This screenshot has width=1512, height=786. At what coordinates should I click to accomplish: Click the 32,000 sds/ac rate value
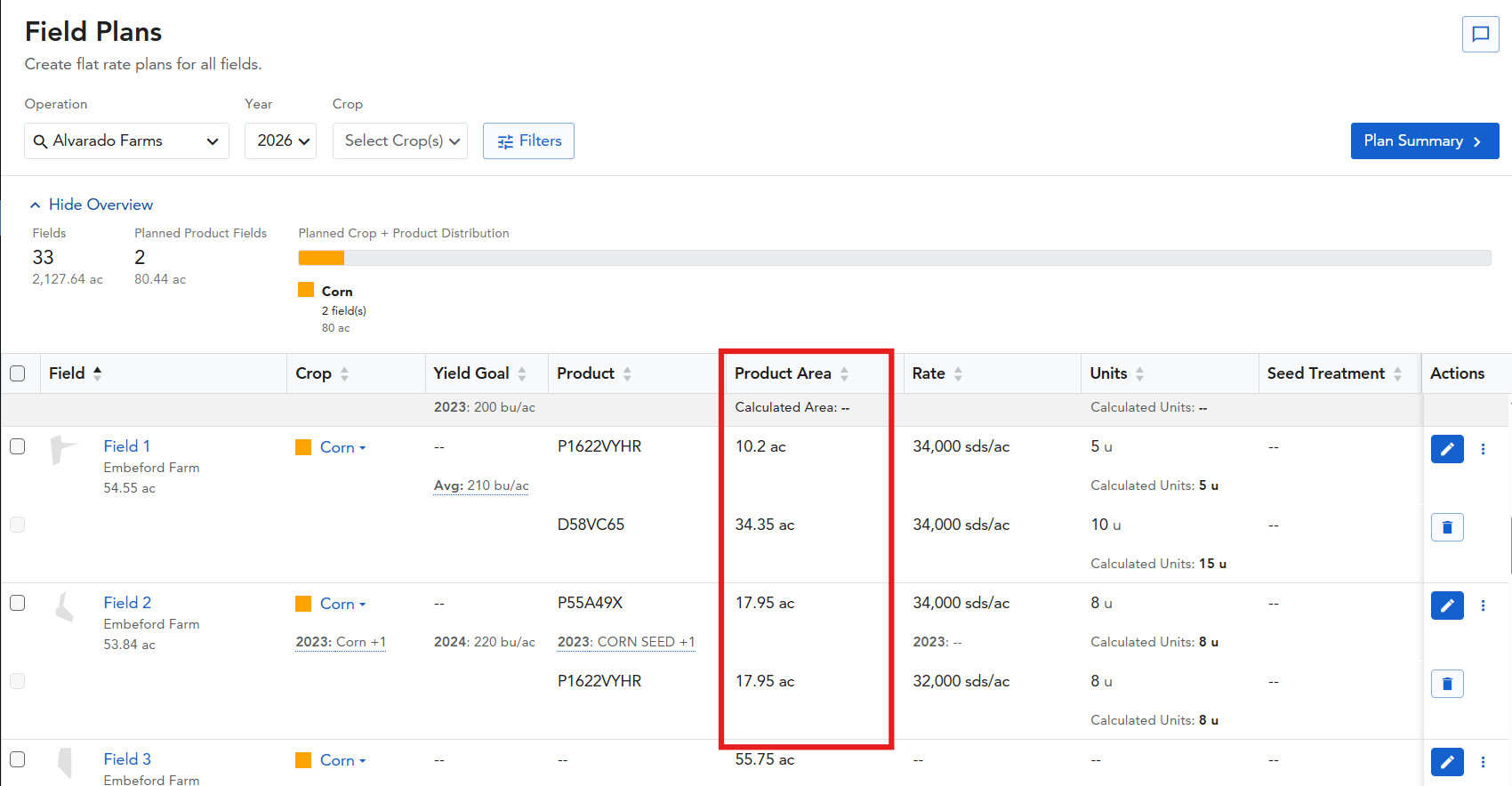tap(961, 681)
